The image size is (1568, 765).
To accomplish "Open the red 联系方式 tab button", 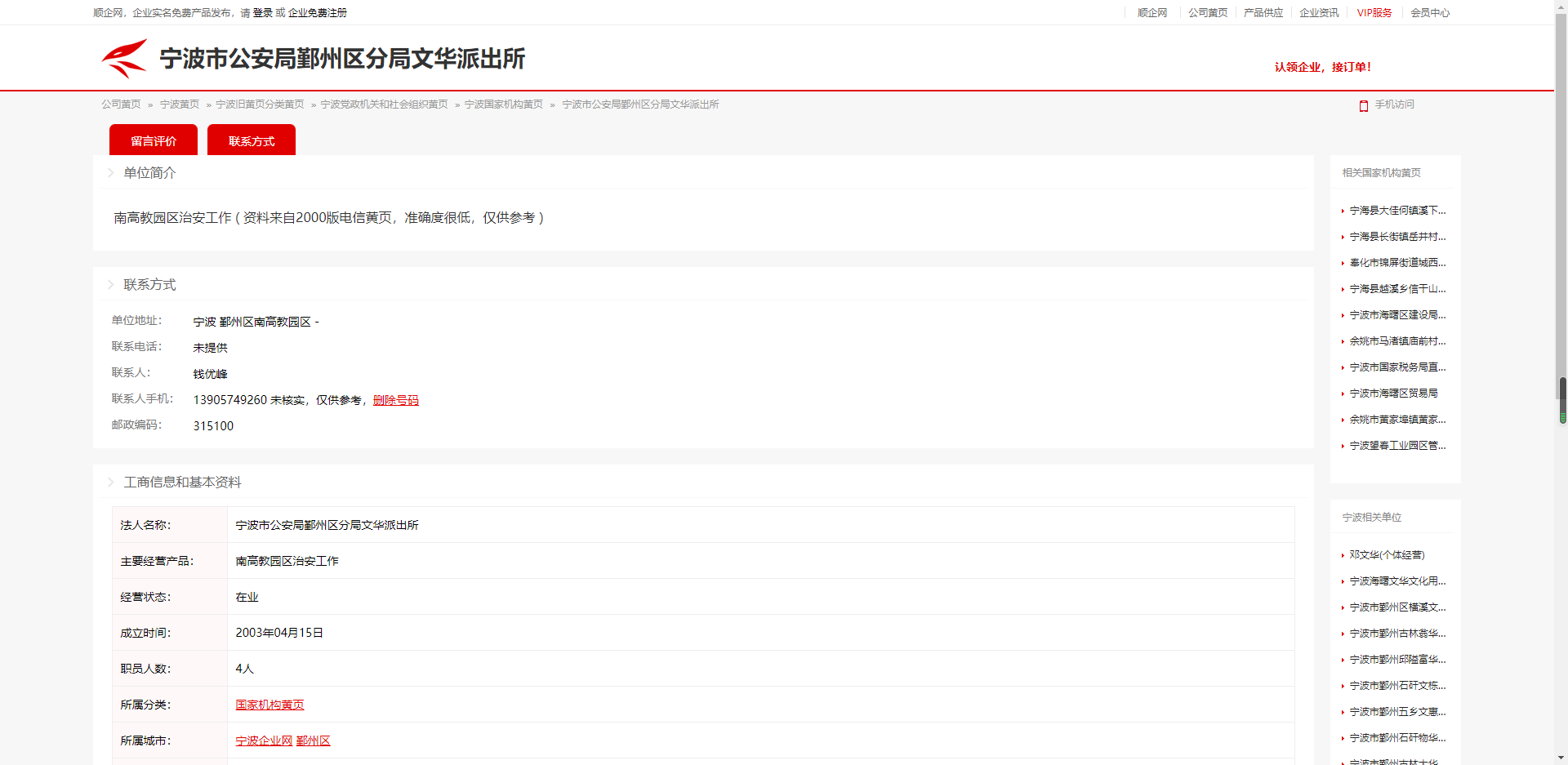I will 252,140.
